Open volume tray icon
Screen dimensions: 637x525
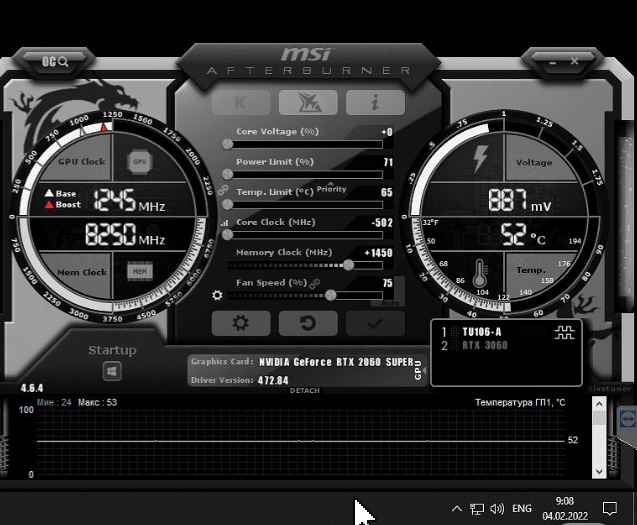497,508
